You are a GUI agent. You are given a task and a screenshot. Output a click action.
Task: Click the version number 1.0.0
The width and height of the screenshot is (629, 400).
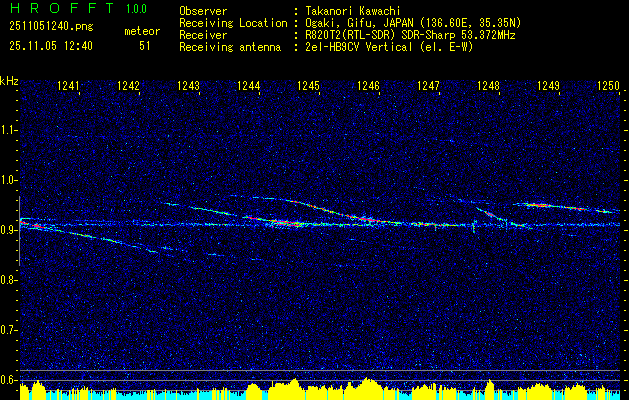[136, 9]
